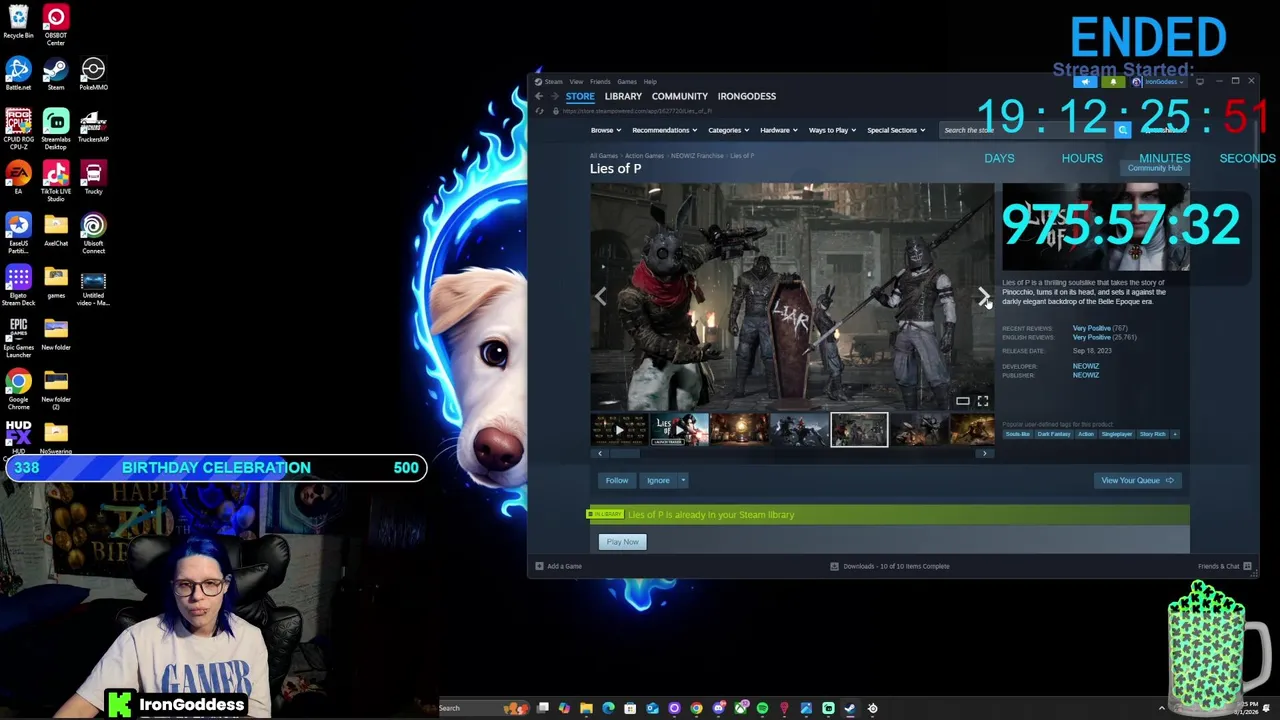Select the TruckersMP desktop icon
1280x720 pixels.
pyautogui.click(x=93, y=126)
